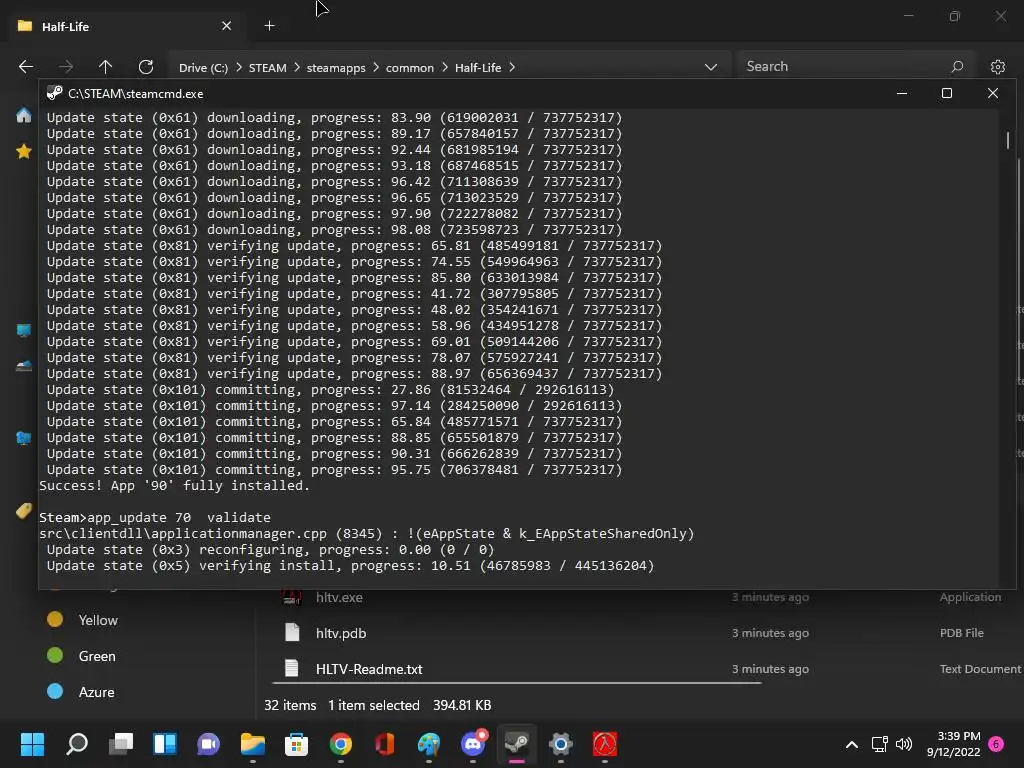
Task: Click the azure color dot
Action: (x=55, y=691)
